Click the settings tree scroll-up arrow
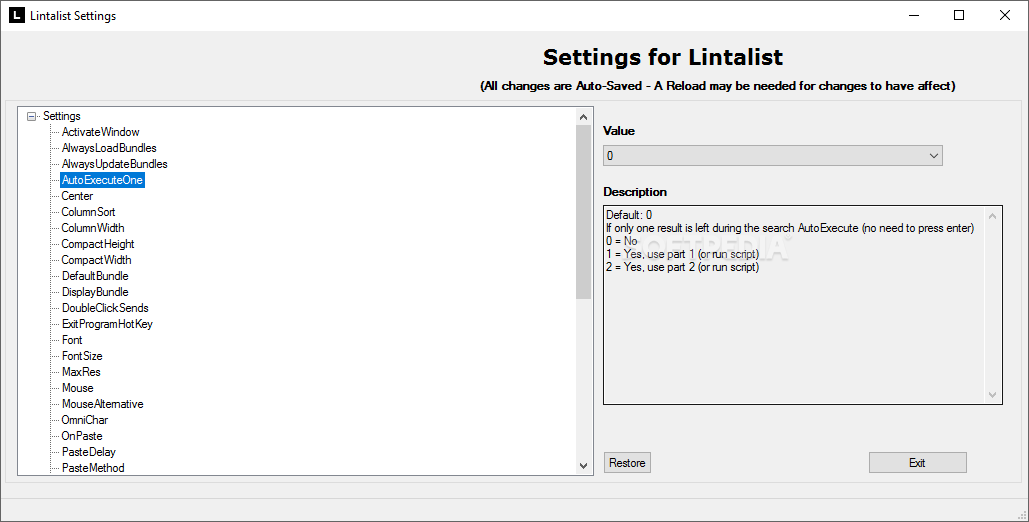The width and height of the screenshot is (1029, 522). pos(583,118)
